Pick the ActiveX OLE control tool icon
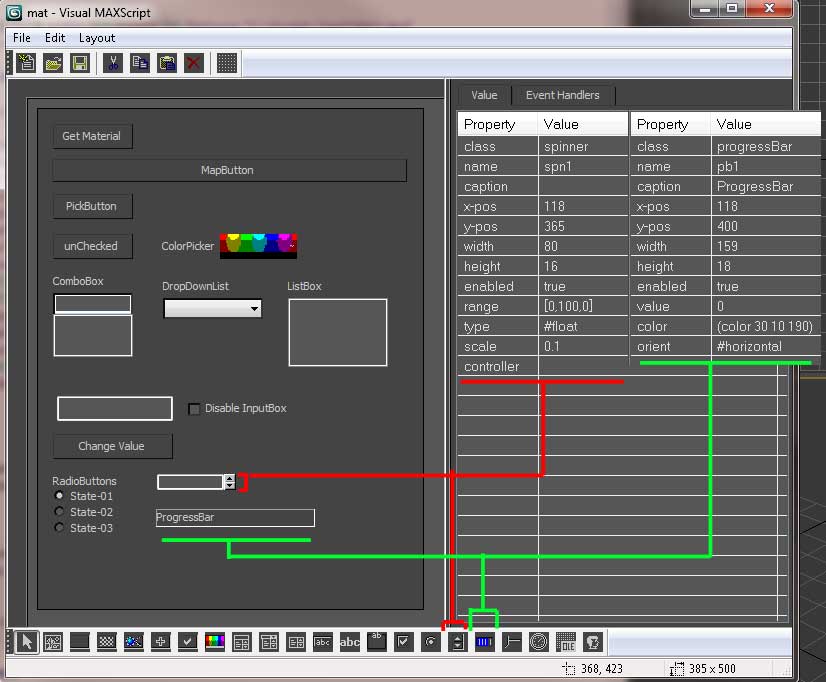Viewport: 826px width, 682px height. click(566, 641)
